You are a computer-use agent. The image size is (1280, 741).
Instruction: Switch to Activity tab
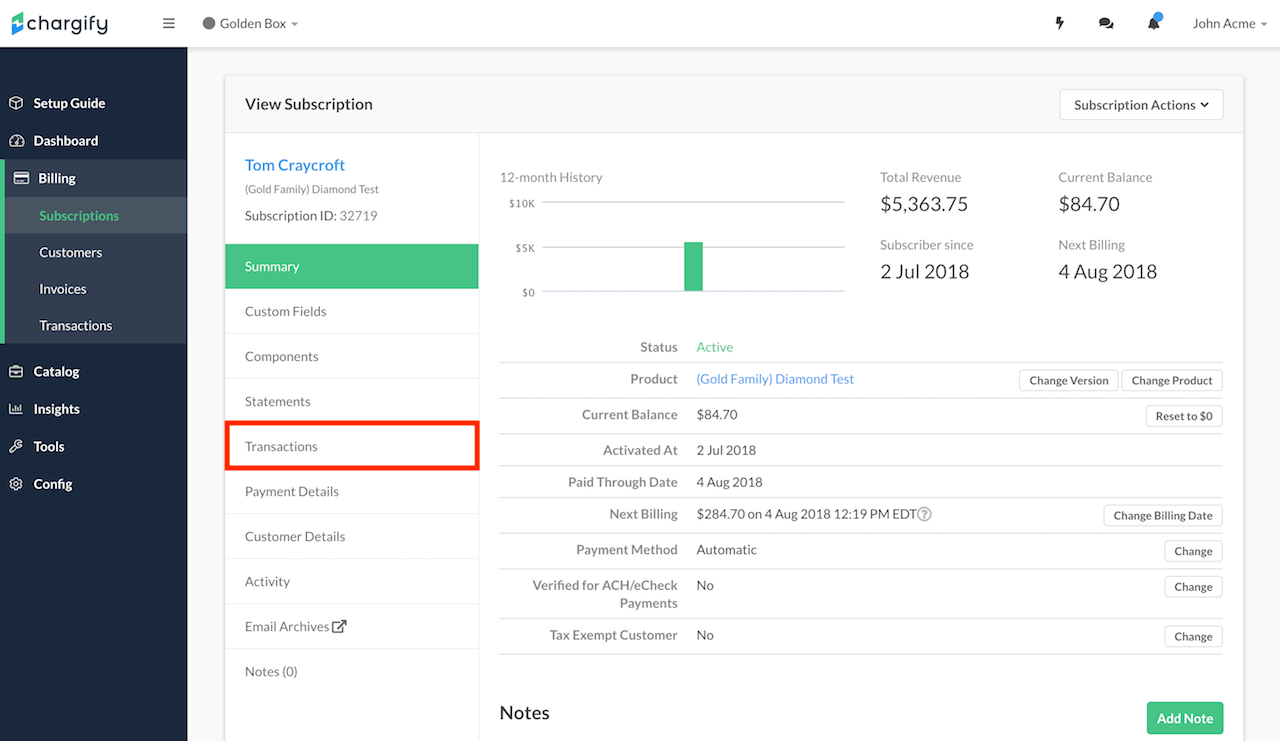pos(352,581)
